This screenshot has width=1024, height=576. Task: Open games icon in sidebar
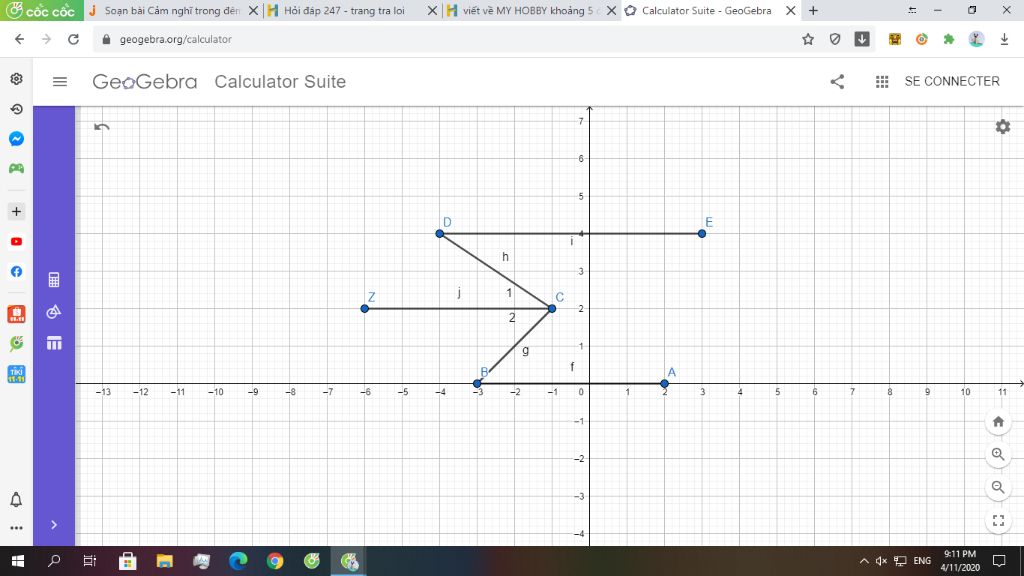16,168
